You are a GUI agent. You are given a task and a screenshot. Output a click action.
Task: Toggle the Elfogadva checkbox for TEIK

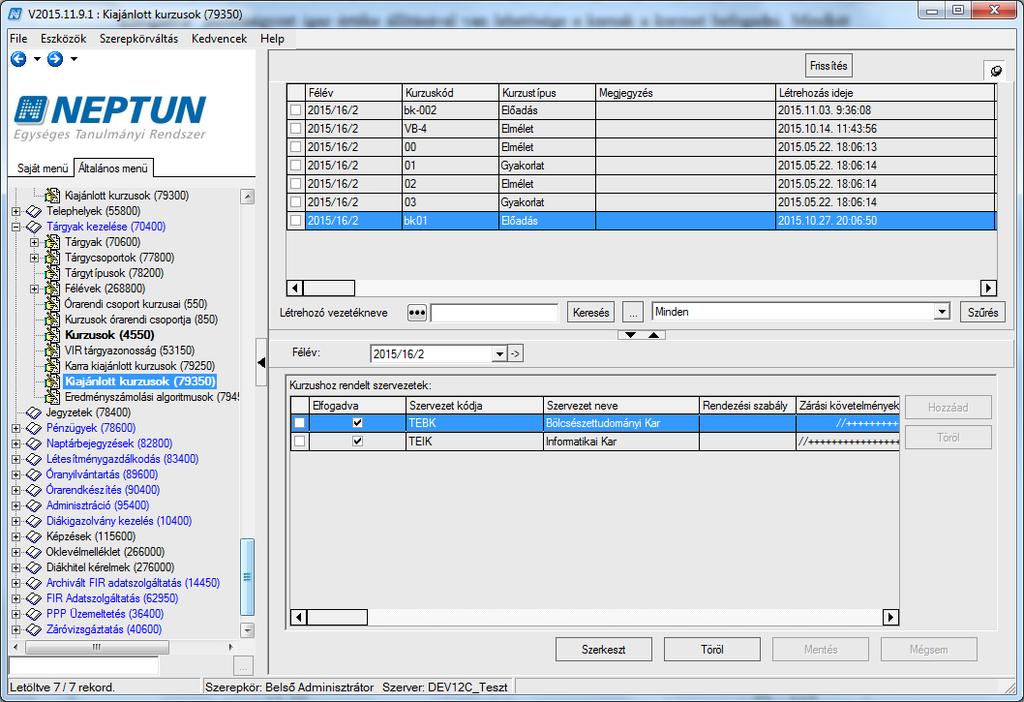point(357,441)
